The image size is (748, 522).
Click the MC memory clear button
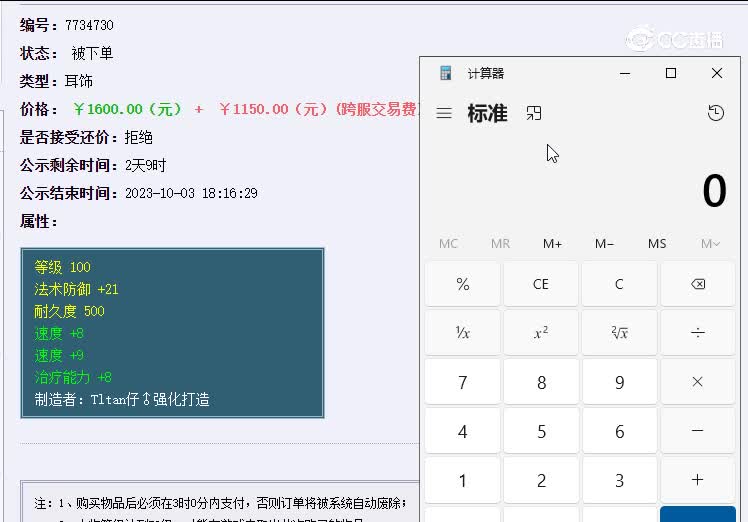(x=448, y=244)
